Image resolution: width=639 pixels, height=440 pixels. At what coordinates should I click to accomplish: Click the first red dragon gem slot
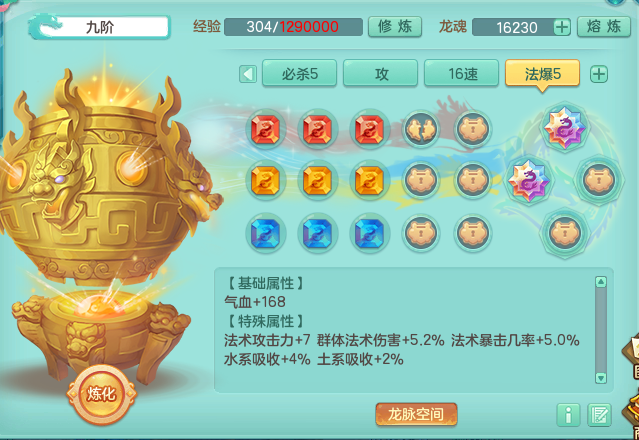(x=266, y=130)
